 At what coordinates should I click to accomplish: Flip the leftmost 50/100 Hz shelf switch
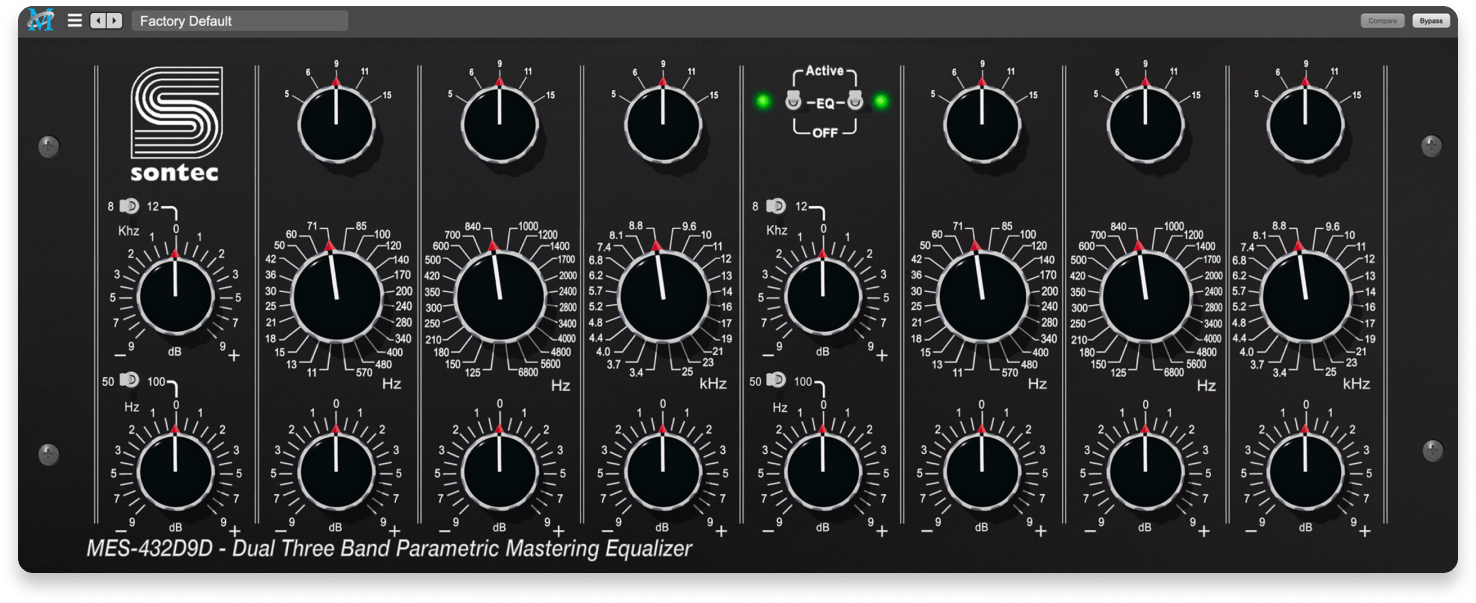pos(130,381)
